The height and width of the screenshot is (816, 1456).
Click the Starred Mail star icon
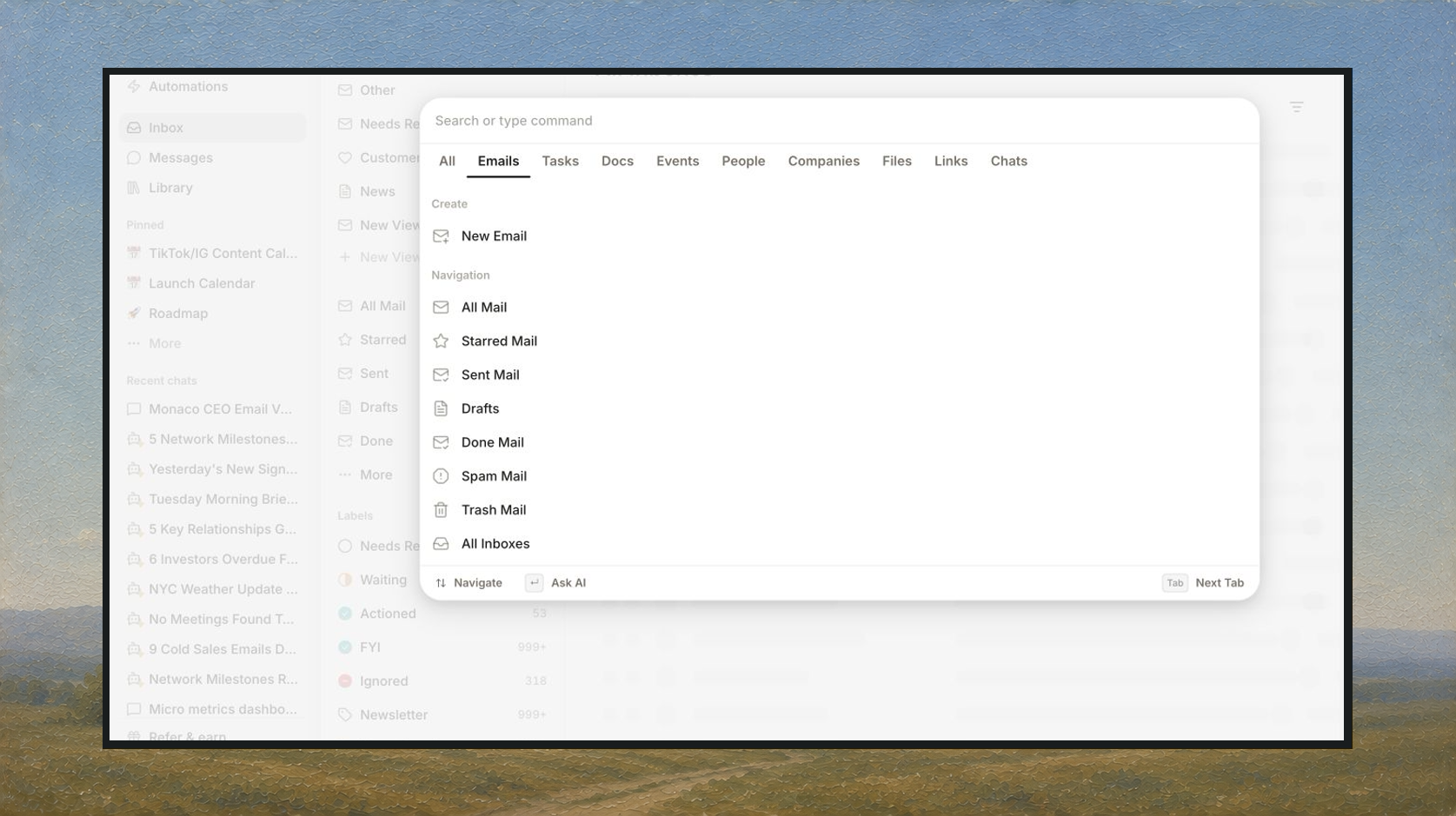coord(441,342)
